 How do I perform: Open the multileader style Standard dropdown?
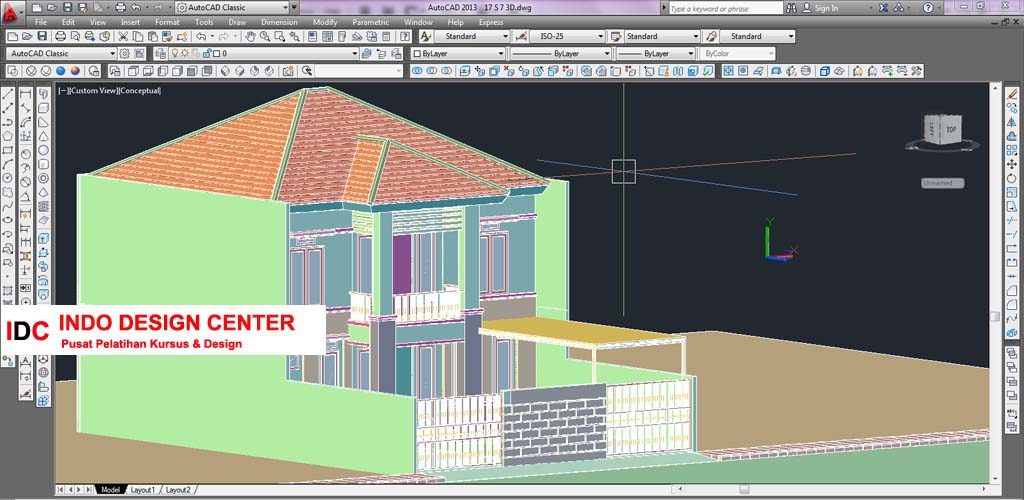click(x=791, y=37)
